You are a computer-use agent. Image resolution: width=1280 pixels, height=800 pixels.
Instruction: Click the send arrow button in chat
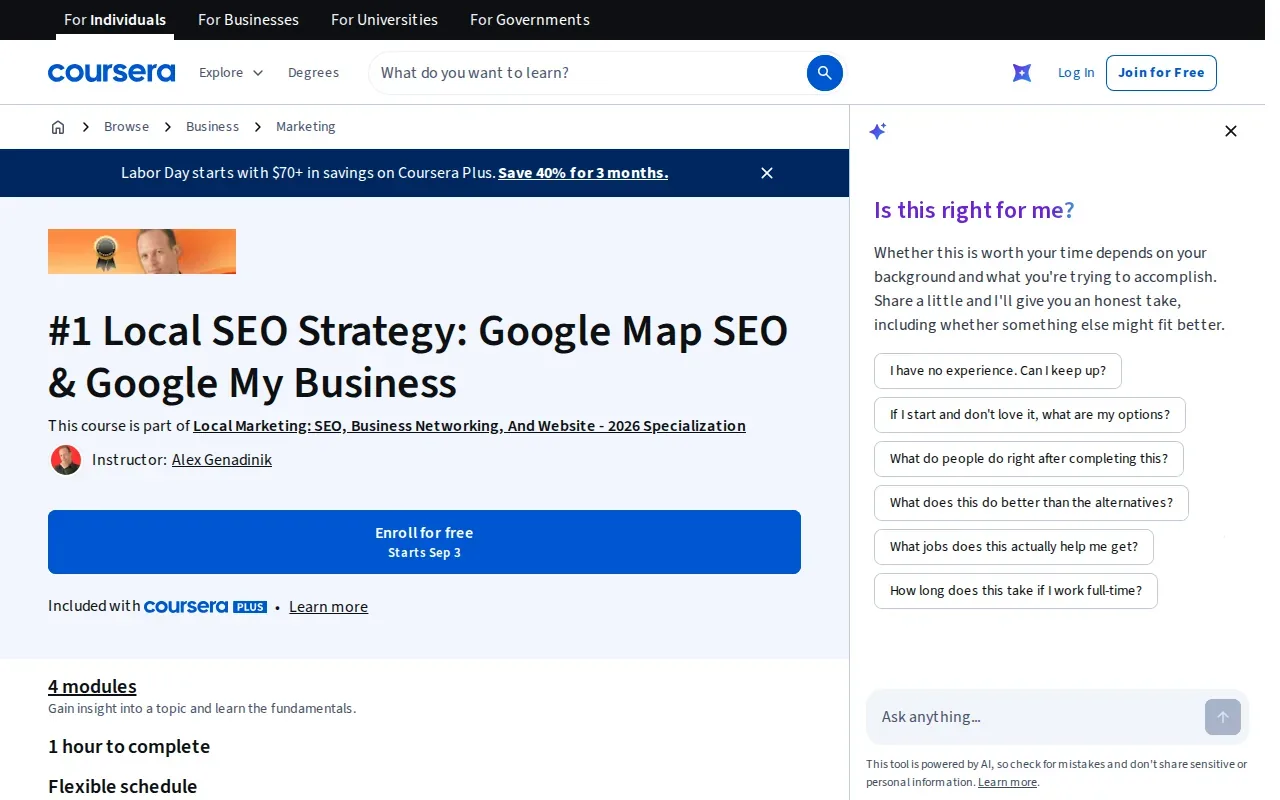1223,717
